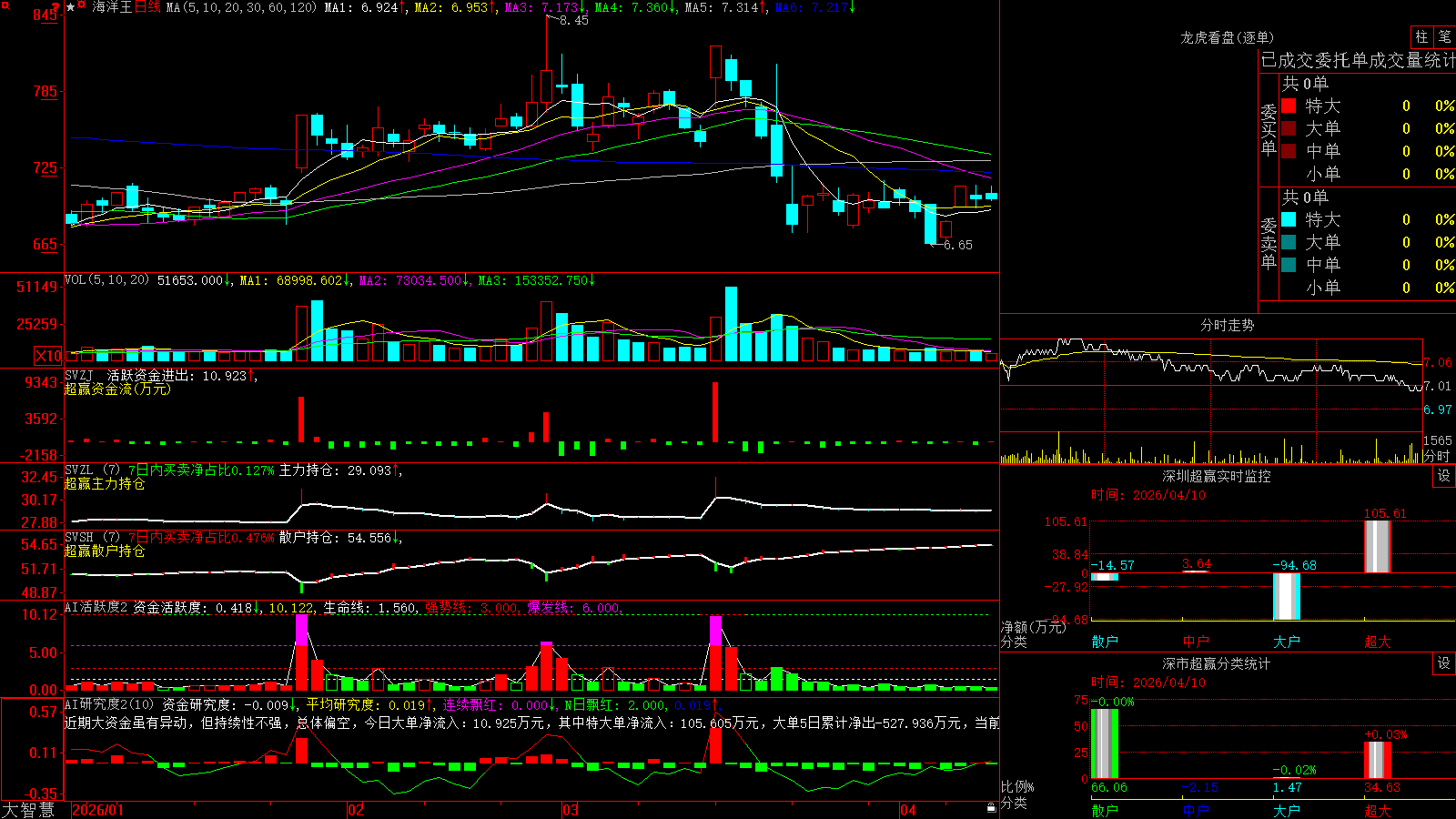Click the 比例% axis label
This screenshot has width=1456, height=819.
(1017, 786)
